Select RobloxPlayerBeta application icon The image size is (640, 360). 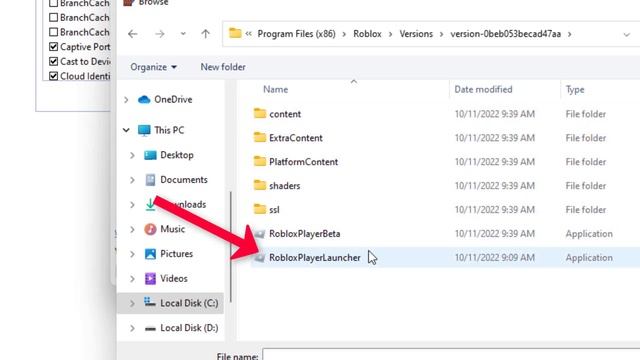260,233
